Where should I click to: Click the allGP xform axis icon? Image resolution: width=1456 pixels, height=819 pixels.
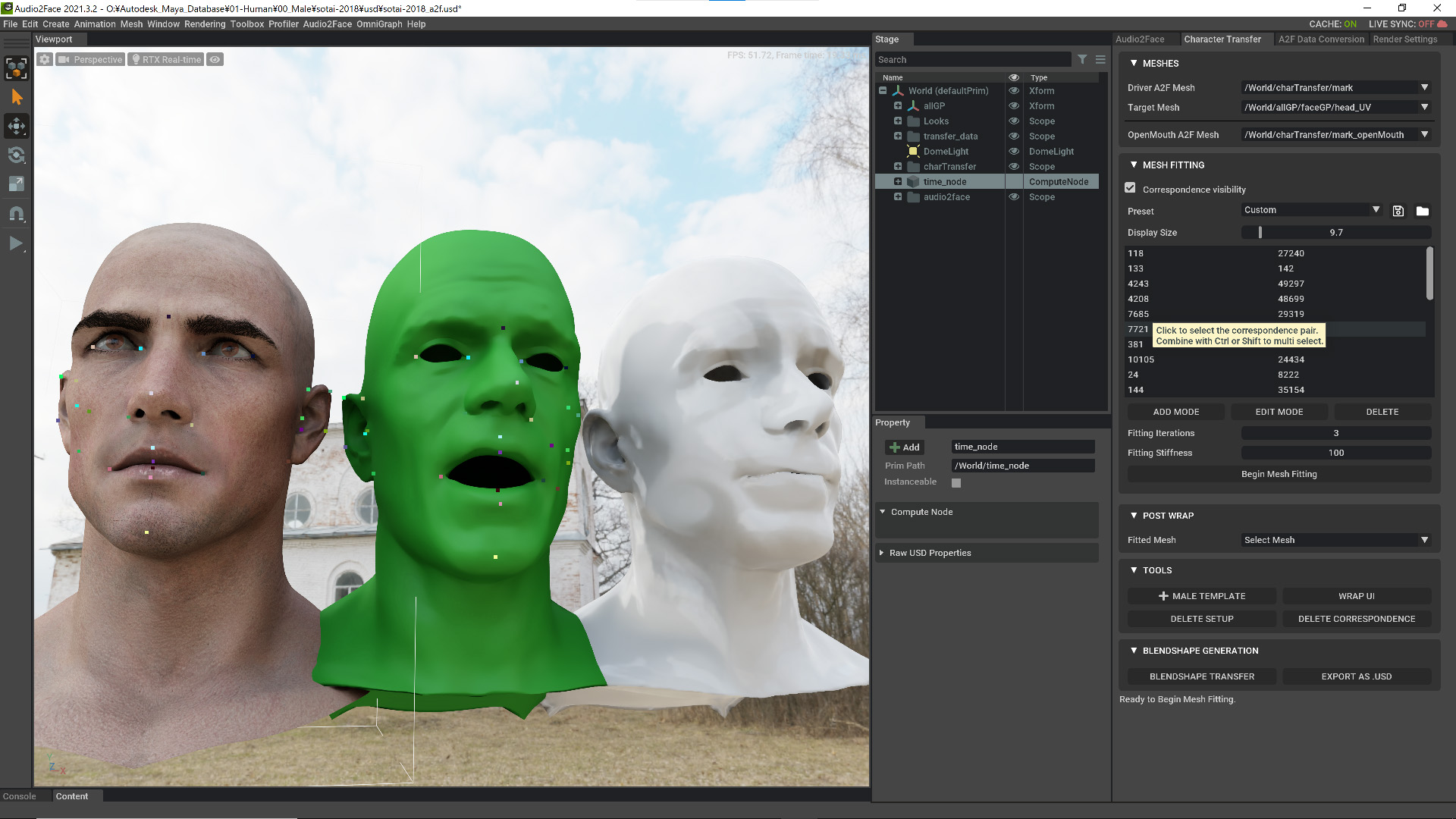pyautogui.click(x=913, y=105)
